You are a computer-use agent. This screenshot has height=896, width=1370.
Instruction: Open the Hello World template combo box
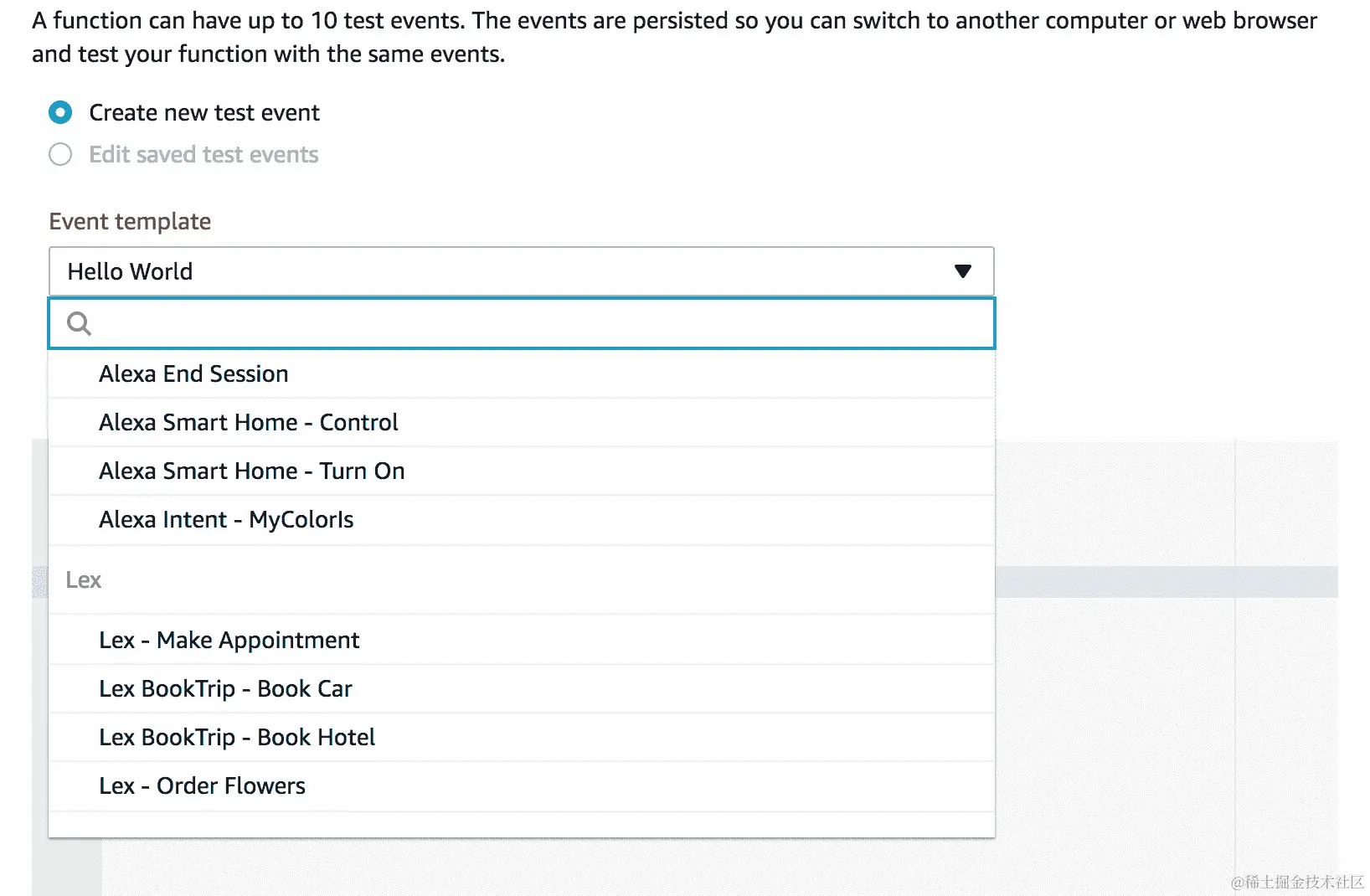click(x=502, y=271)
